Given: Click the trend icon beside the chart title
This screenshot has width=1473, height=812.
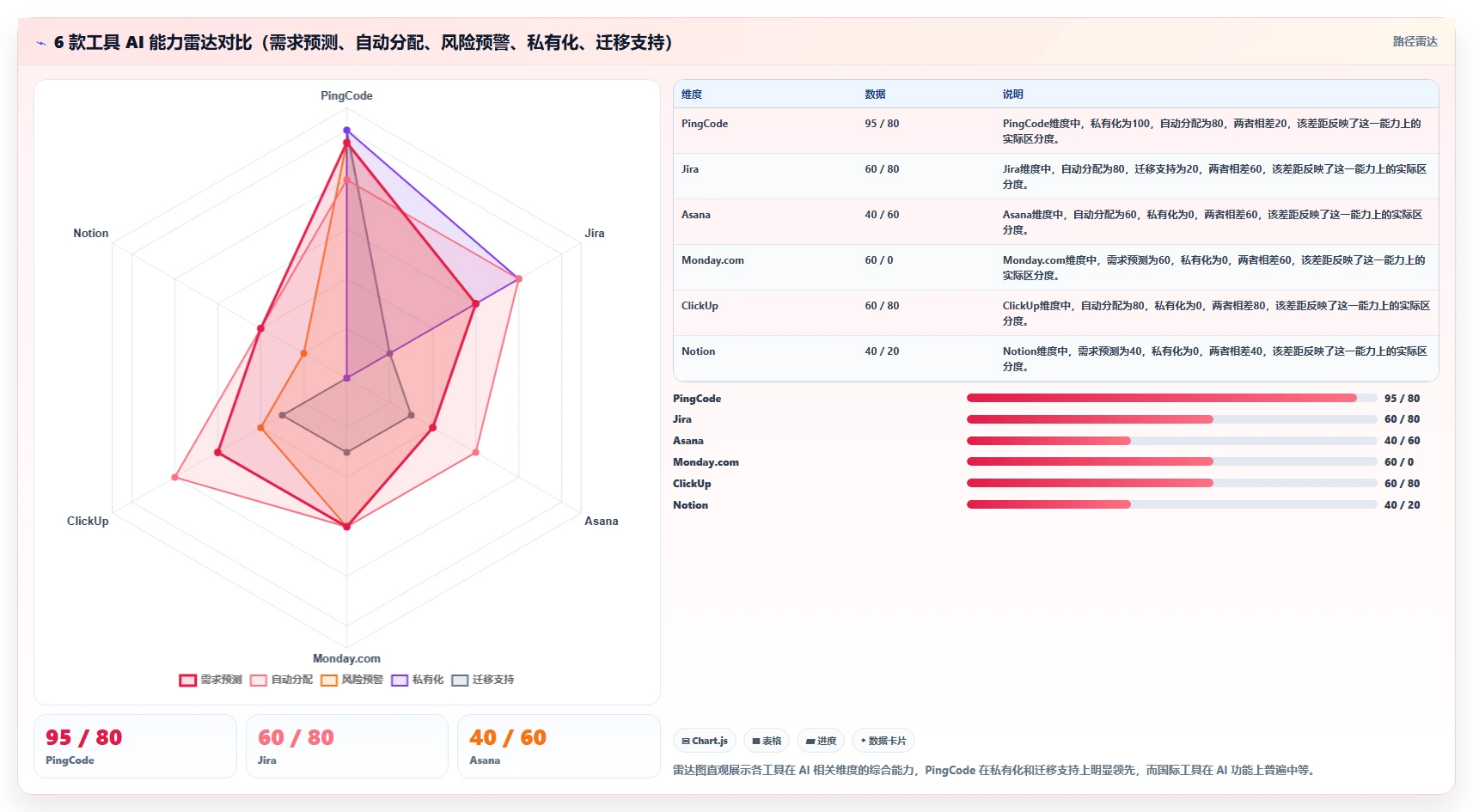Looking at the screenshot, I should tap(40, 43).
